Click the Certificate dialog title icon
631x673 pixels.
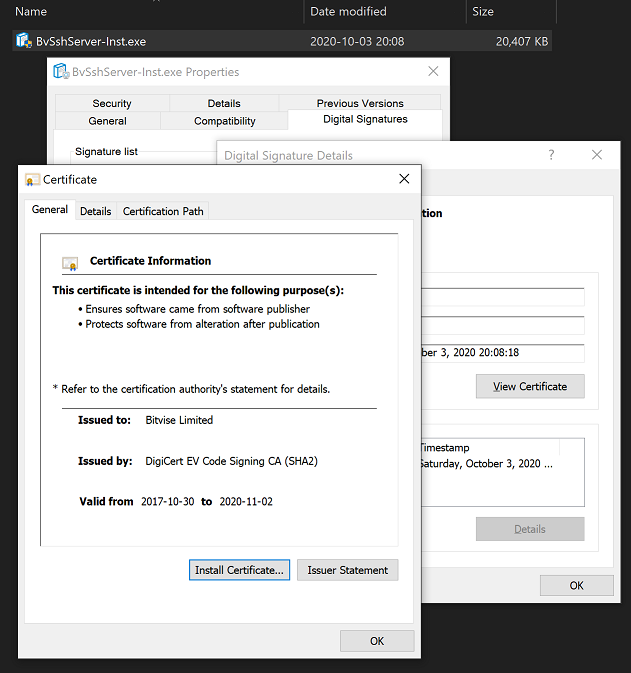(x=32, y=179)
